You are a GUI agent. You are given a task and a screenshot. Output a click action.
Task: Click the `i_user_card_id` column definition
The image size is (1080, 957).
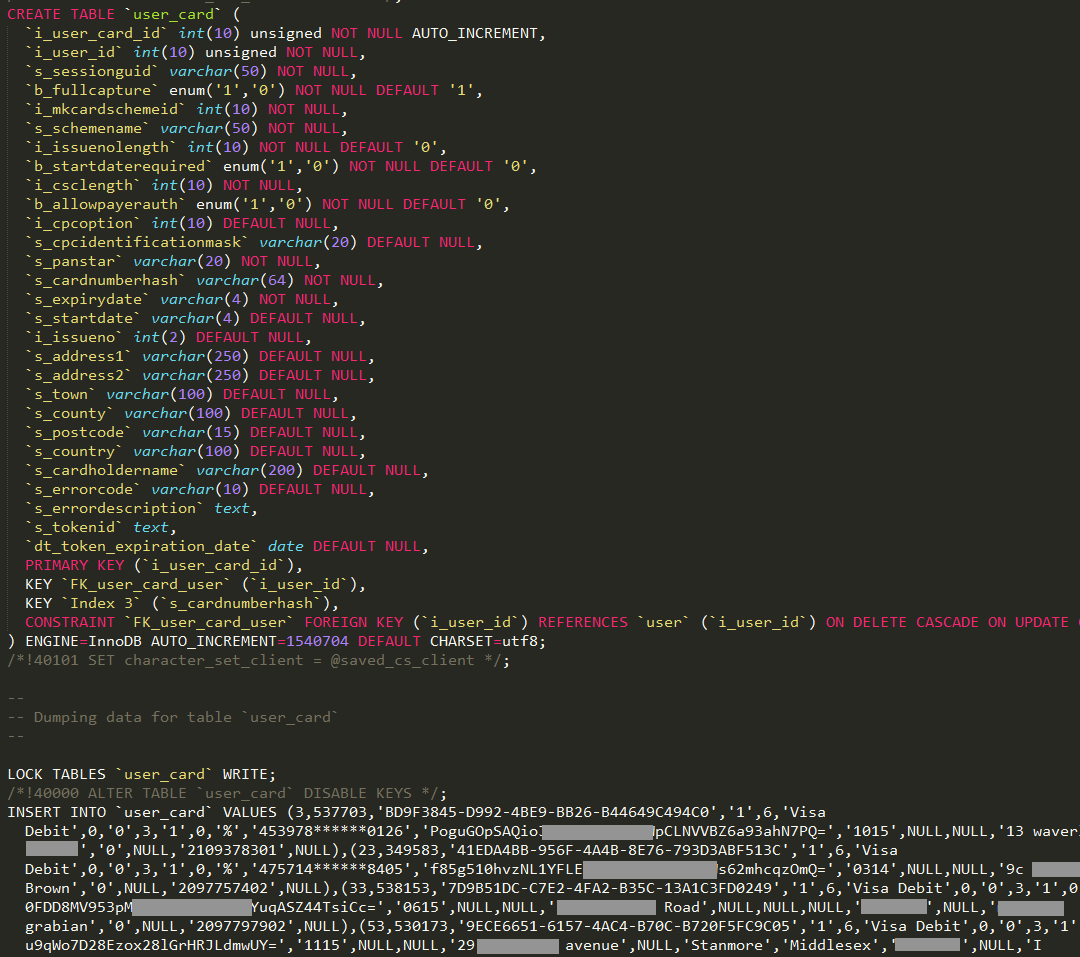tap(285, 33)
